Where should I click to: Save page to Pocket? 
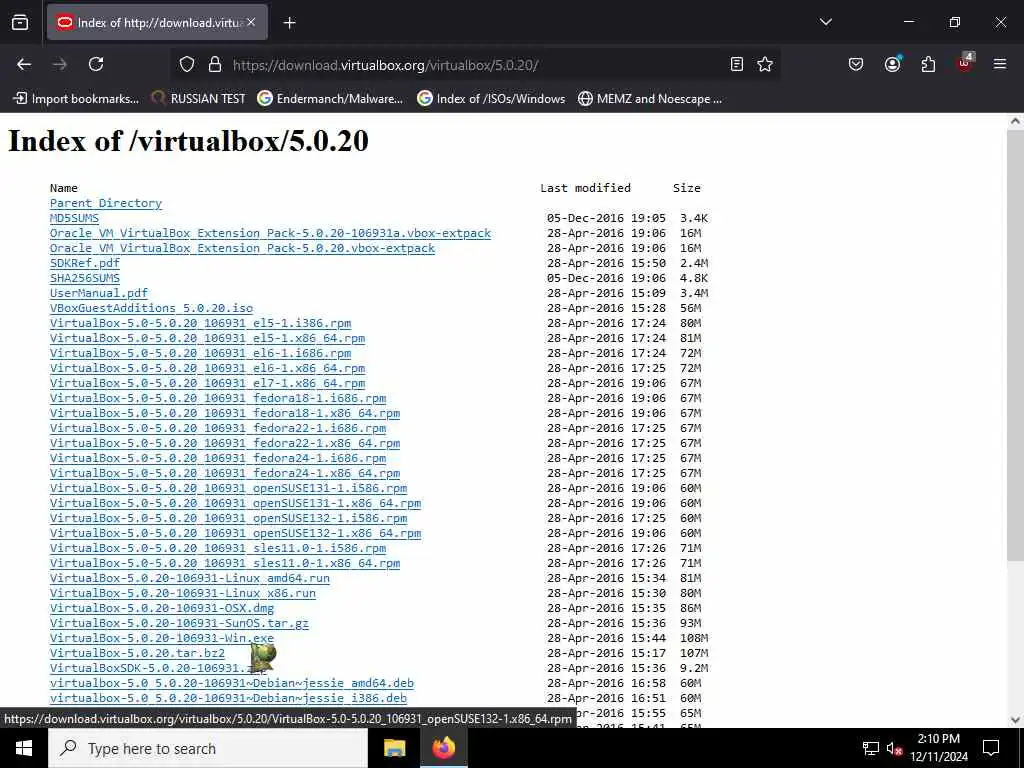(x=856, y=64)
